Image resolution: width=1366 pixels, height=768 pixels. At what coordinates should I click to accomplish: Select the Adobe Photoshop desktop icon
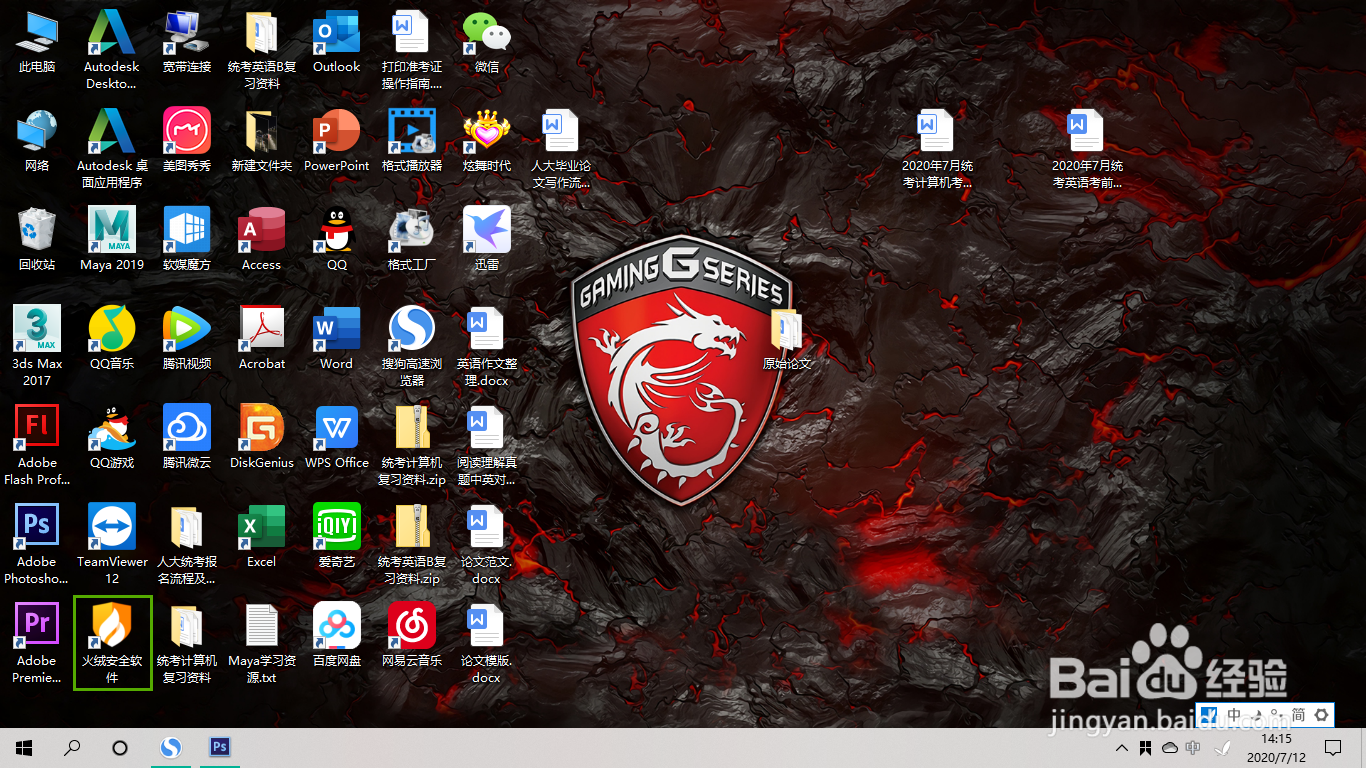(x=37, y=544)
